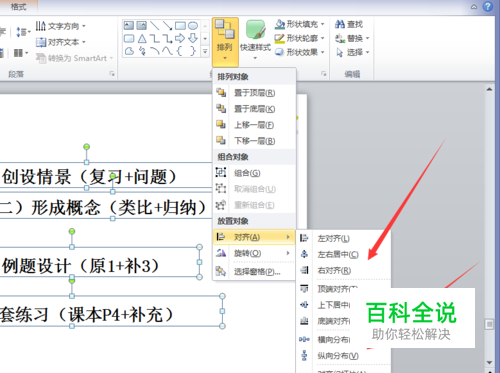This screenshot has width=500, height=373.
Task: Select Align Left (左对齐)
Action: (343, 239)
